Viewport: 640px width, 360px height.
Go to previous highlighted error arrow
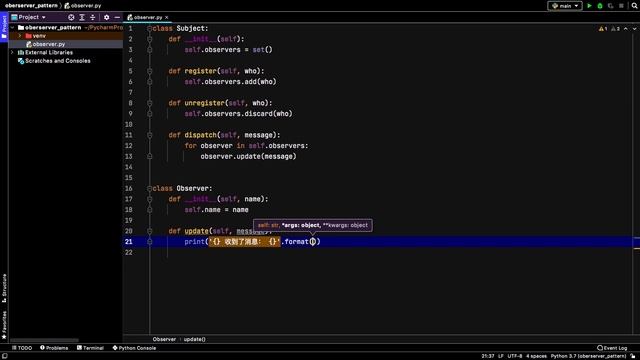626,29
